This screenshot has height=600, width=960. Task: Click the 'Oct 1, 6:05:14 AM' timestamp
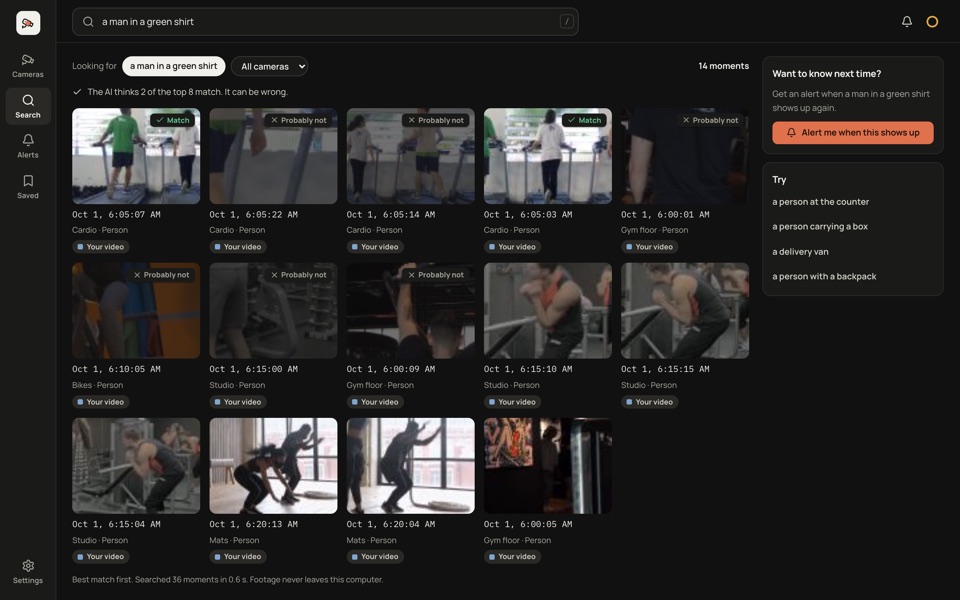391,215
